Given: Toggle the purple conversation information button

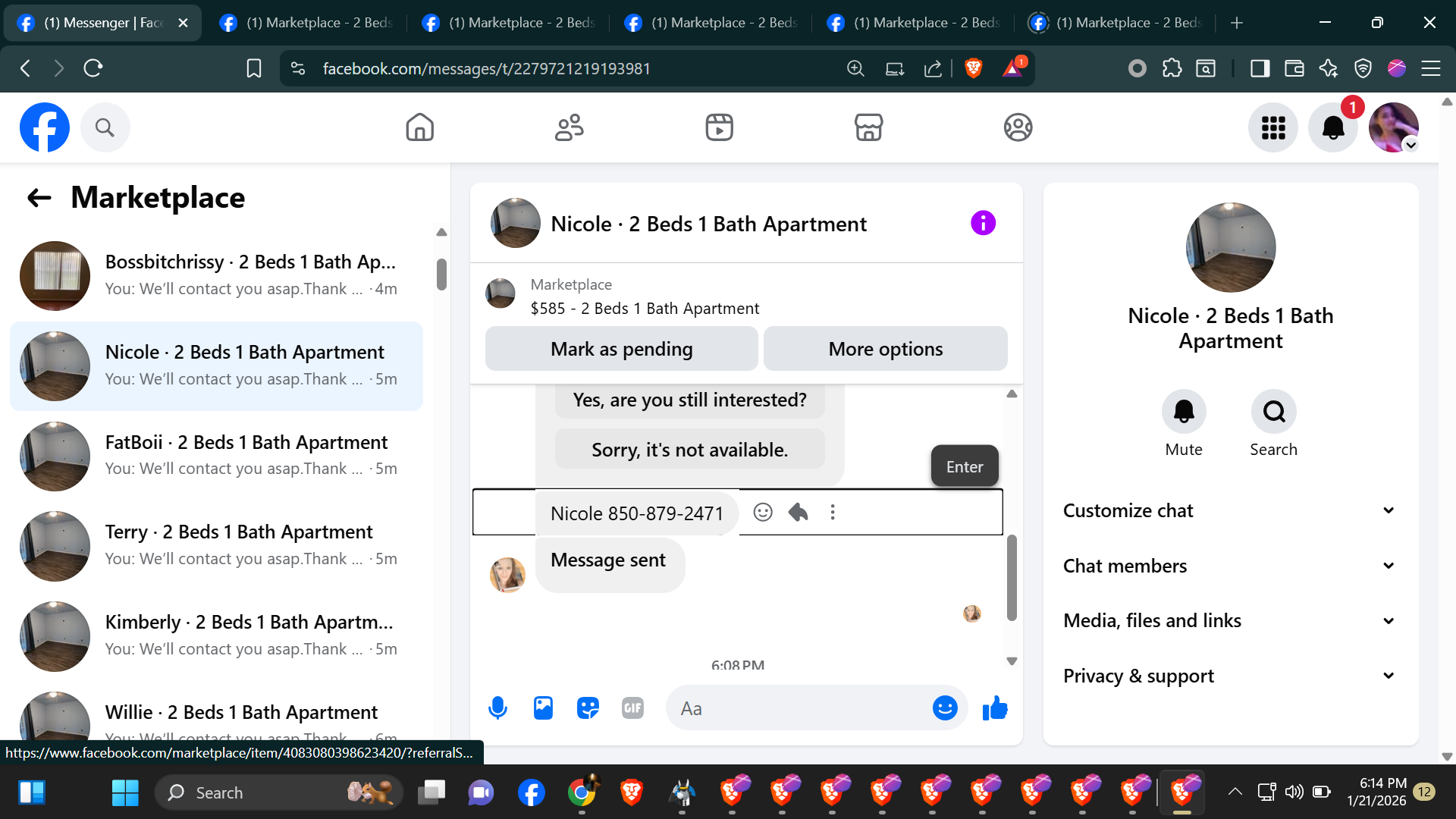Looking at the screenshot, I should 983,223.
